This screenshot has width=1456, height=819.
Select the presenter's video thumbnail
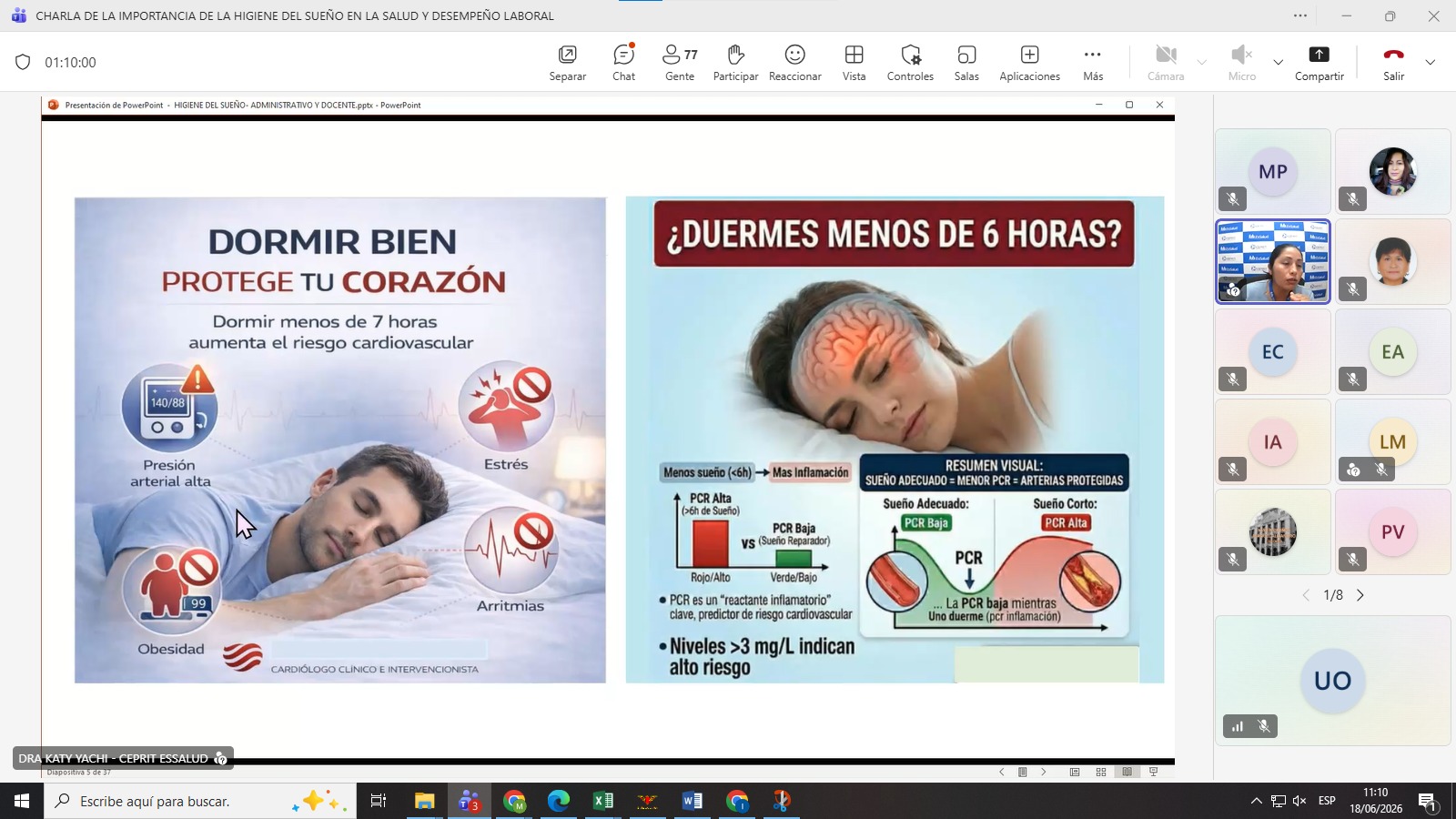[1273, 261]
